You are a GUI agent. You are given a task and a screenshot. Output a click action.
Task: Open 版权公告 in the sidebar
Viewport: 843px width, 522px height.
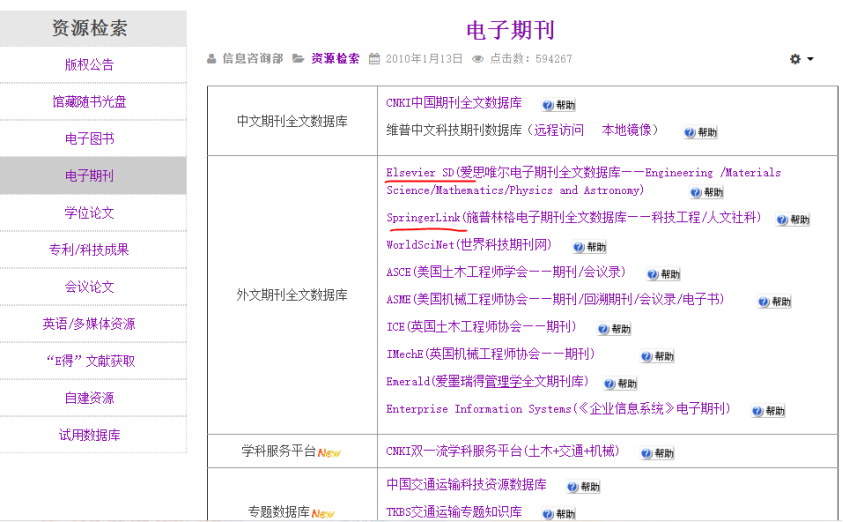[x=89, y=65]
